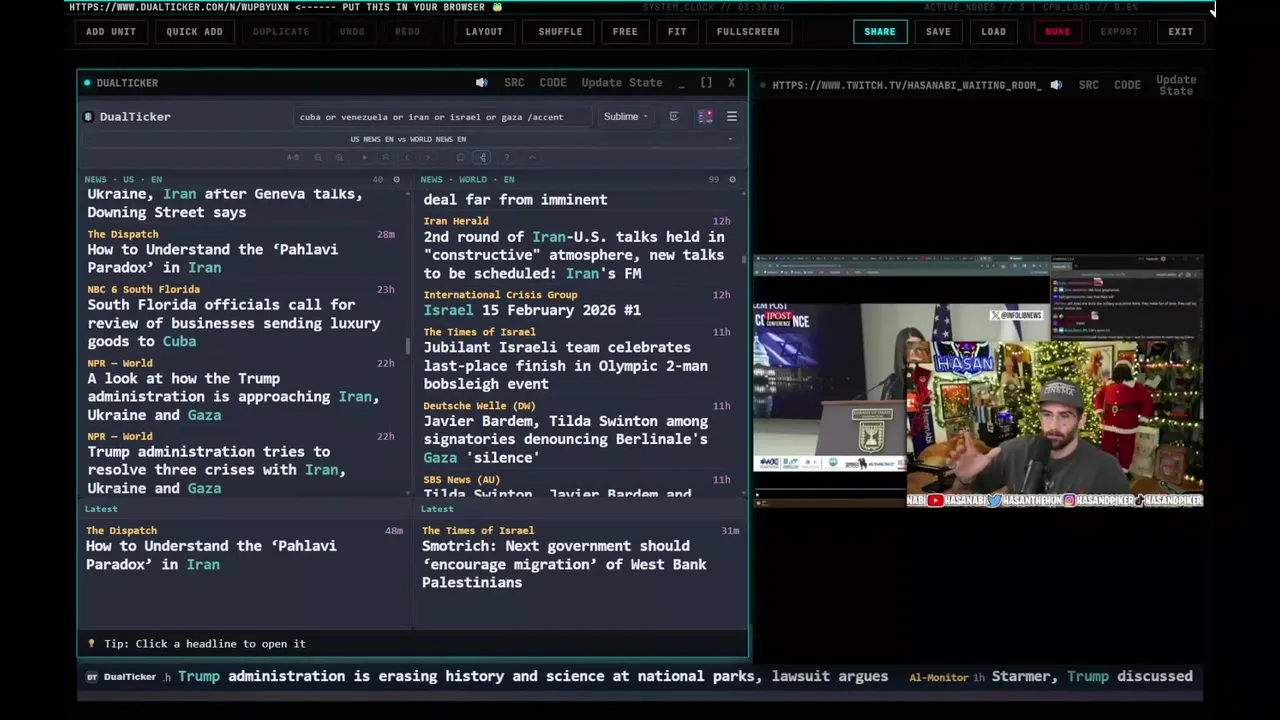
Task: Click the green status dot of DualTicker unit
Action: [88, 83]
